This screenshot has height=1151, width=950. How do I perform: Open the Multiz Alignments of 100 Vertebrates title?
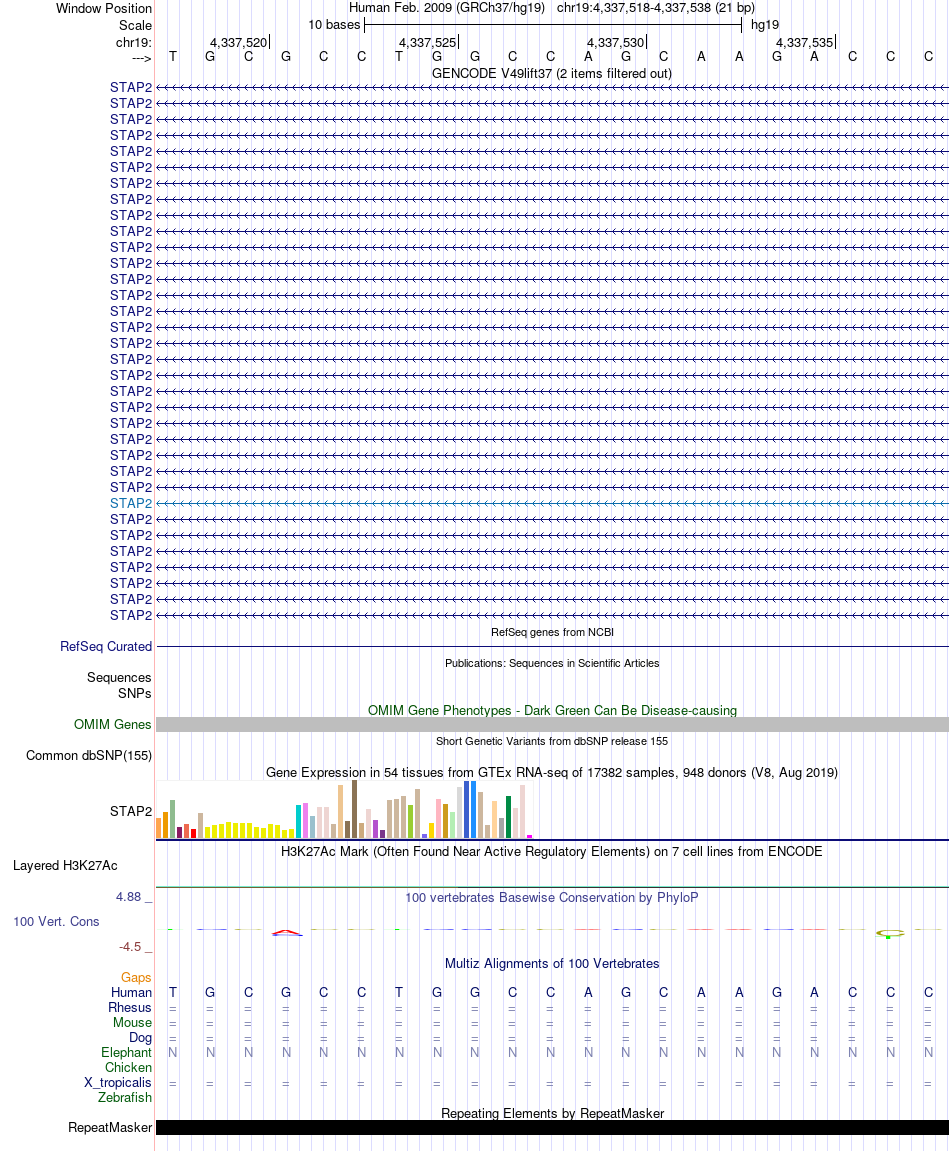pos(552,964)
